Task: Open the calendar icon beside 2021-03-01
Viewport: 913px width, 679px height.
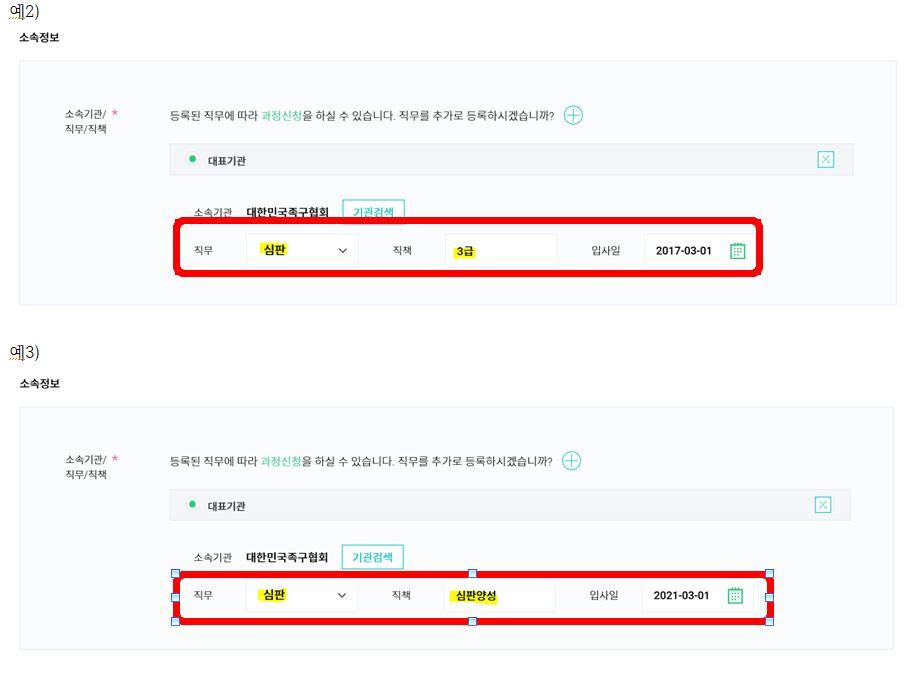Action: [735, 596]
